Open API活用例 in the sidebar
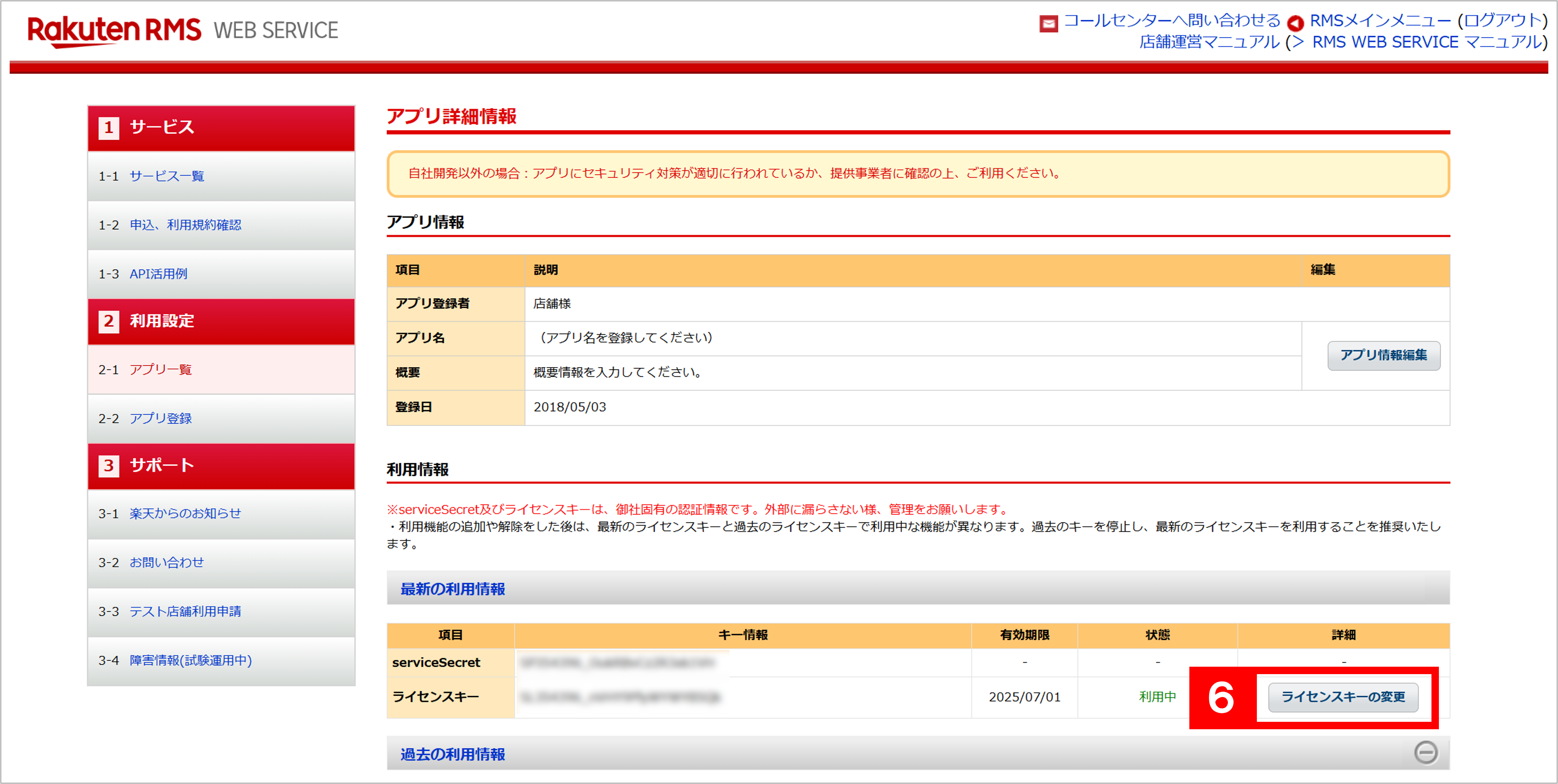This screenshot has width=1558, height=784. (158, 274)
